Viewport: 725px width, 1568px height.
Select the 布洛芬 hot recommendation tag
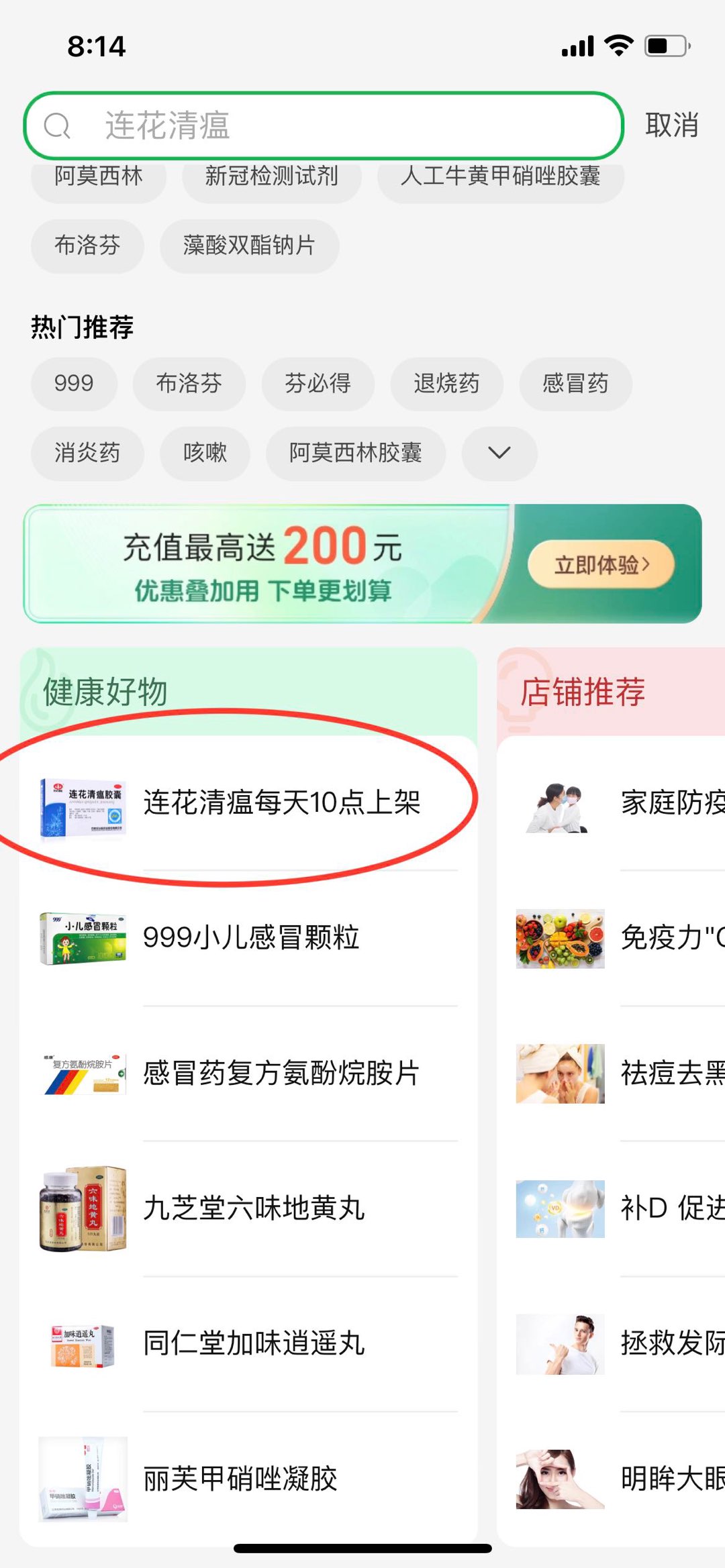[x=189, y=384]
